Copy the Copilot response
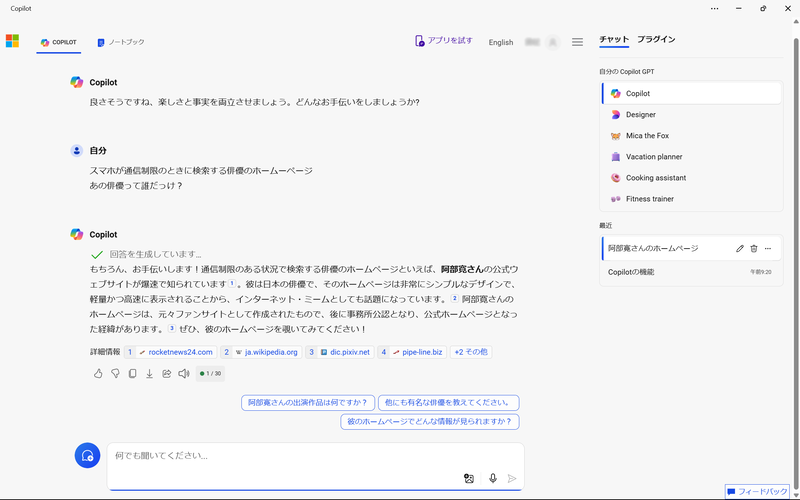 [132, 374]
